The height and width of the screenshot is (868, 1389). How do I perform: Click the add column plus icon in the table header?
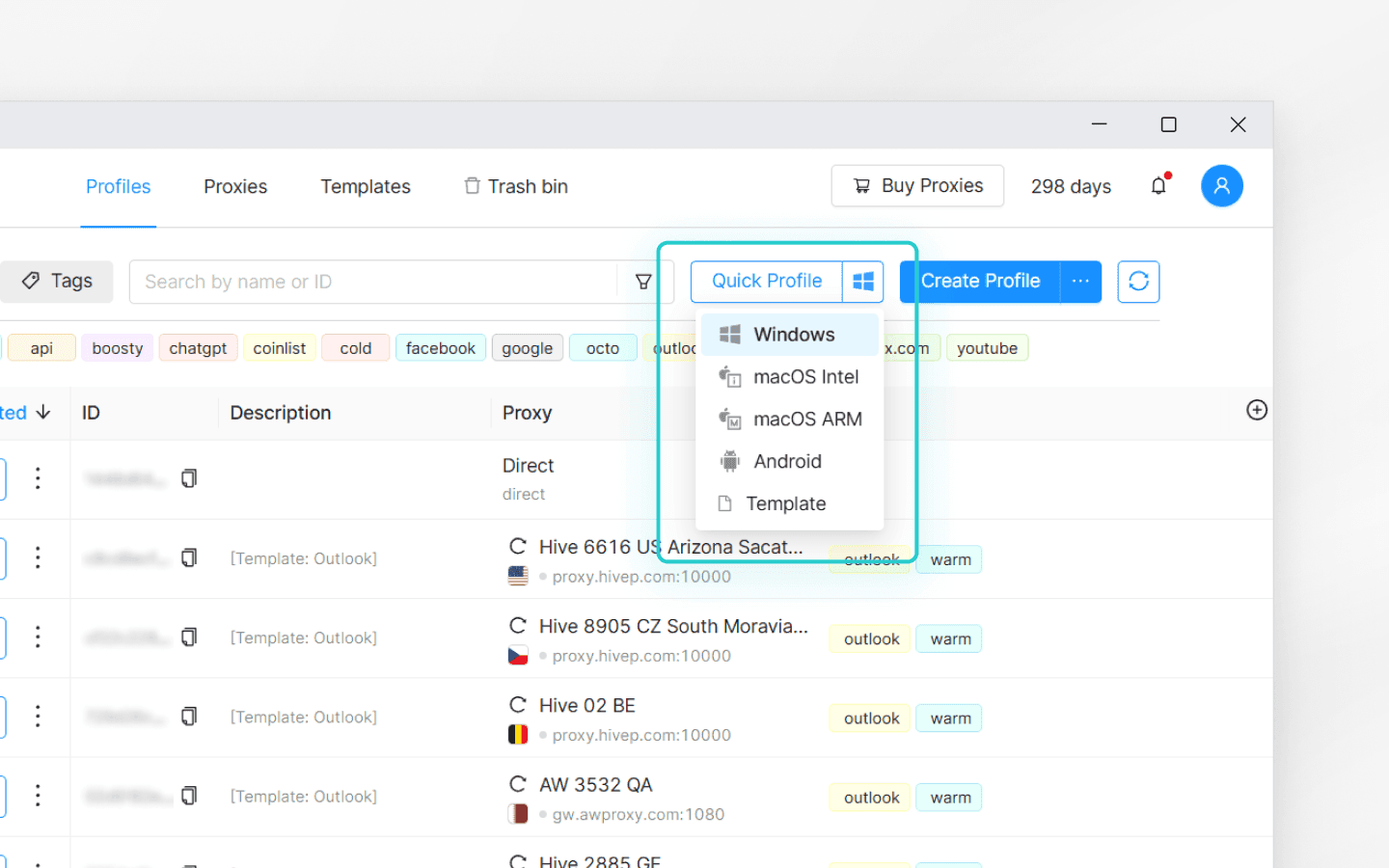coord(1257,410)
